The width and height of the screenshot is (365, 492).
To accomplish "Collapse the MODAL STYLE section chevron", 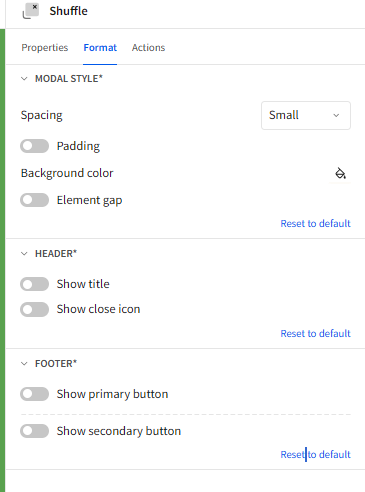I will (x=24, y=79).
